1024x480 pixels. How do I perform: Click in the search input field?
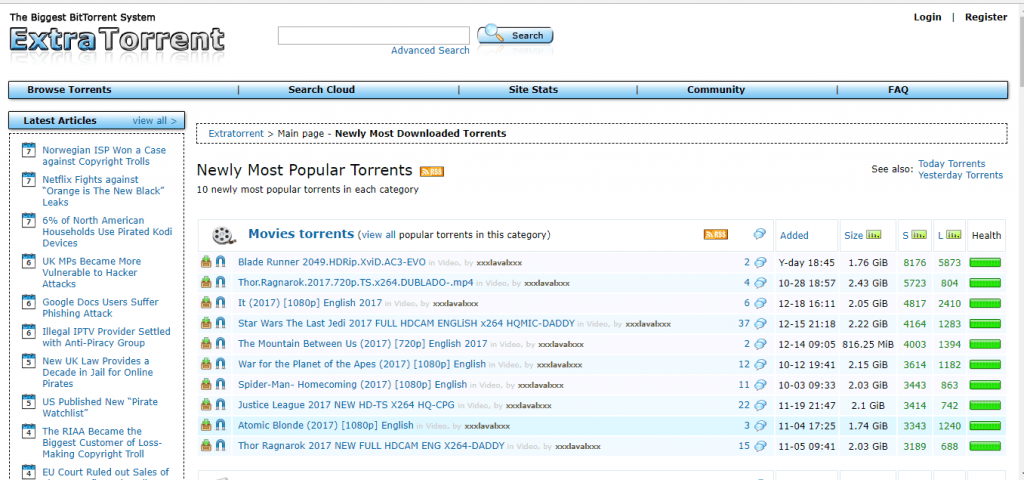tap(374, 35)
